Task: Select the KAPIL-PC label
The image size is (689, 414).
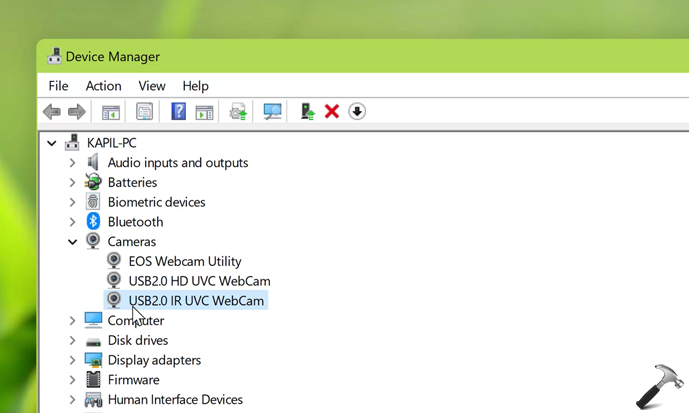Action: 112,143
